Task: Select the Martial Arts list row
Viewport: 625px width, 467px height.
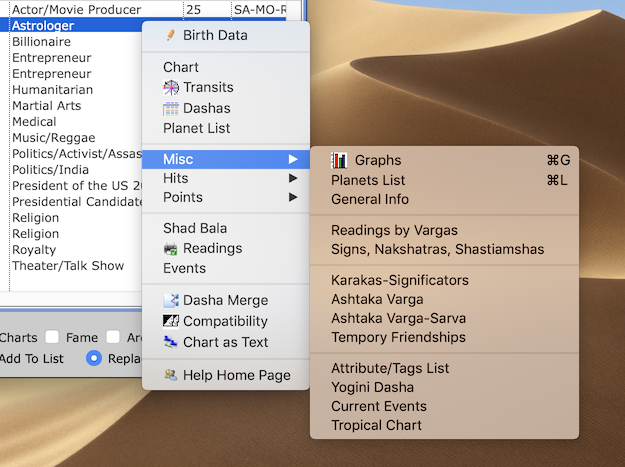Action: [46, 106]
